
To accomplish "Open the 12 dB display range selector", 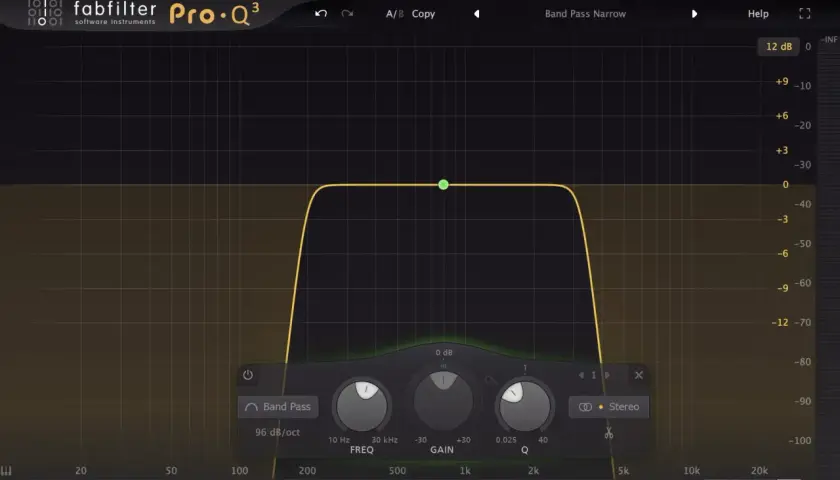I will (778, 47).
